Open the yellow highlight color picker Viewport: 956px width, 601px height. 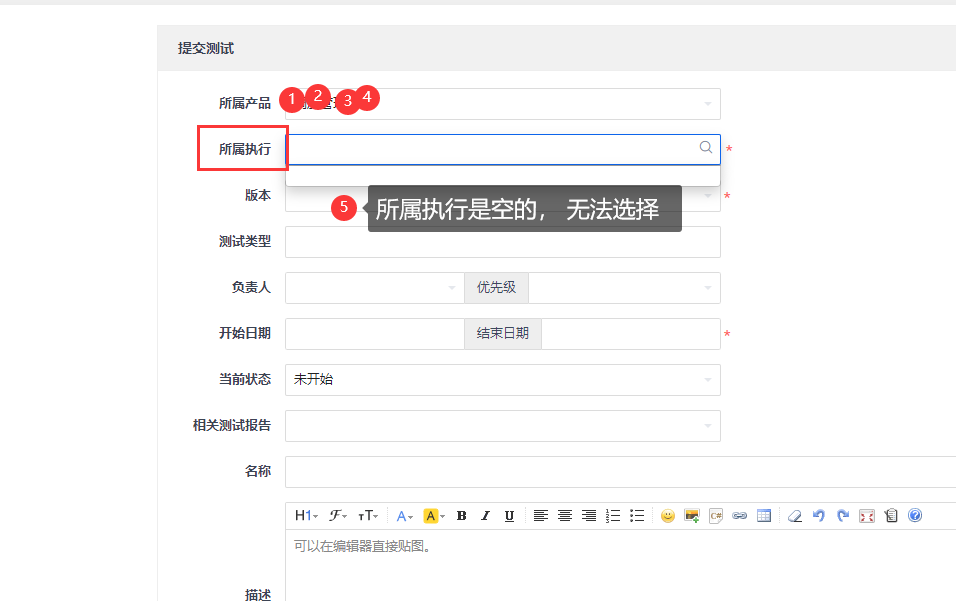[x=434, y=516]
